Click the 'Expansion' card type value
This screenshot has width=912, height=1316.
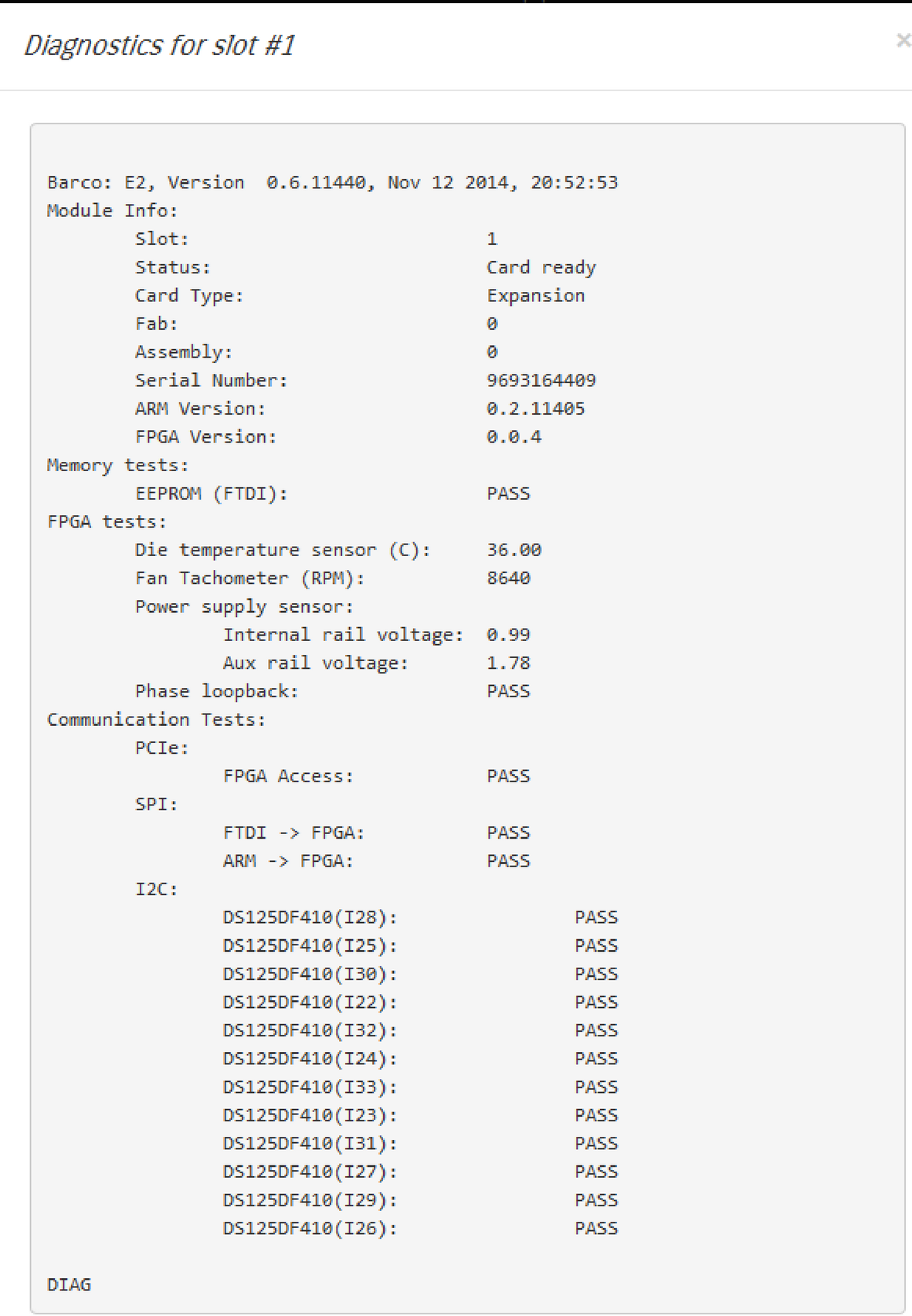pyautogui.click(x=536, y=296)
